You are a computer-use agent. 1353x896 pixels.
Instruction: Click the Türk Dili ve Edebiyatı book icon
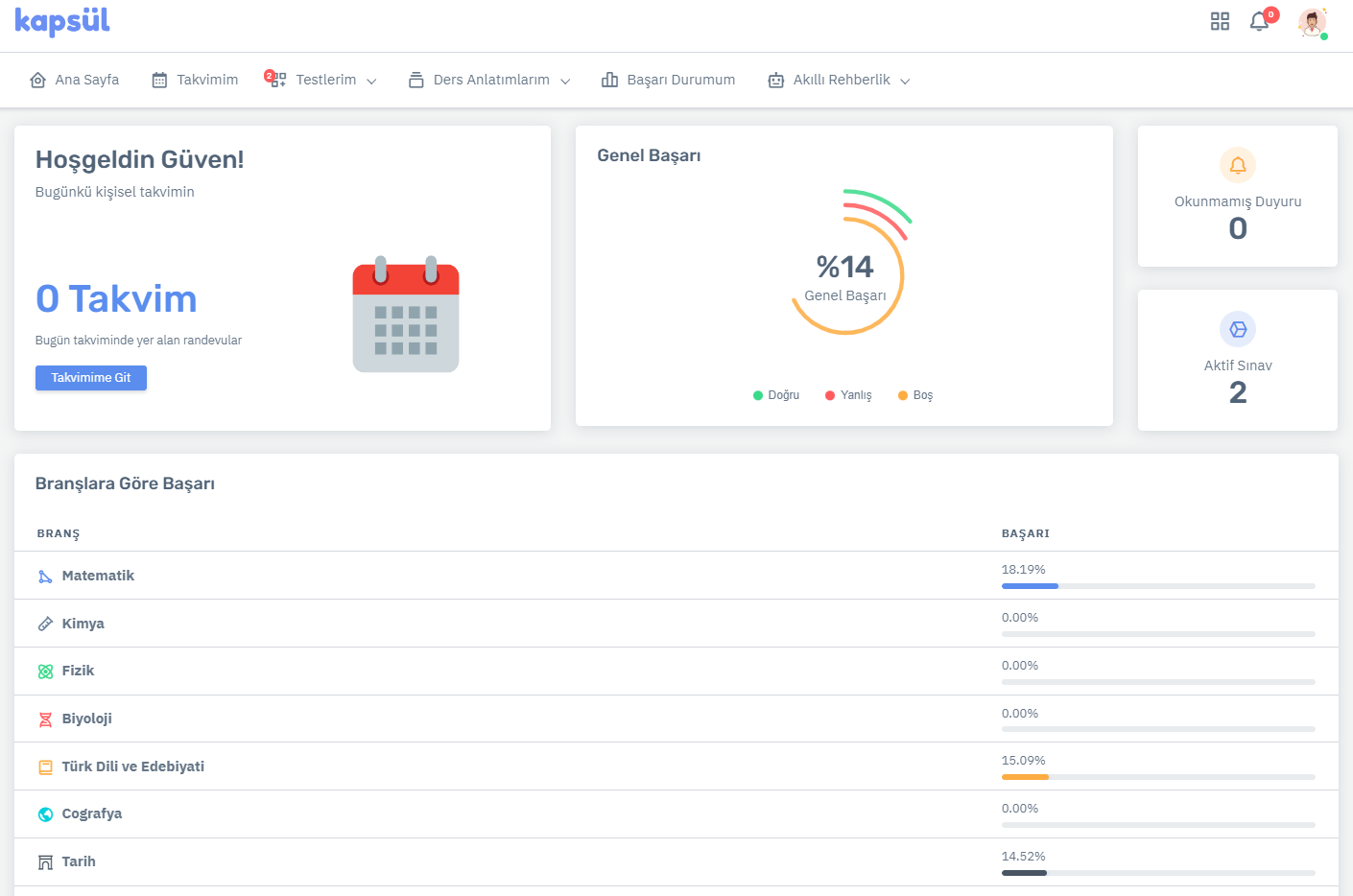click(45, 766)
